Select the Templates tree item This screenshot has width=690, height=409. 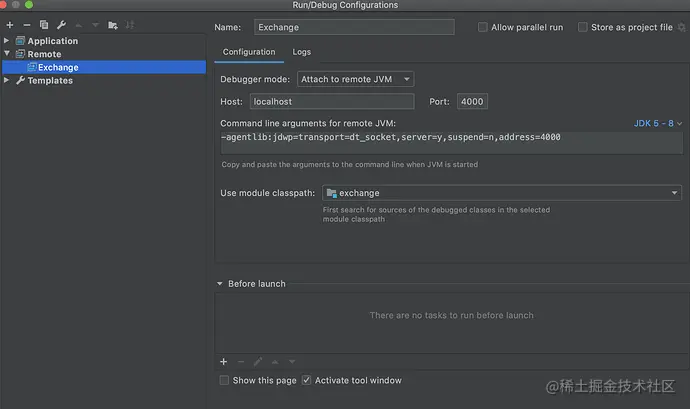pos(50,81)
